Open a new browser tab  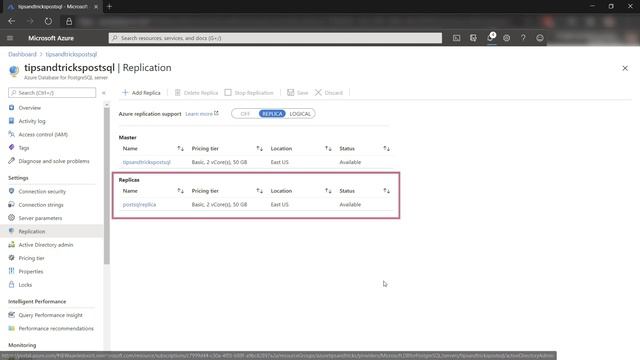[109, 7]
